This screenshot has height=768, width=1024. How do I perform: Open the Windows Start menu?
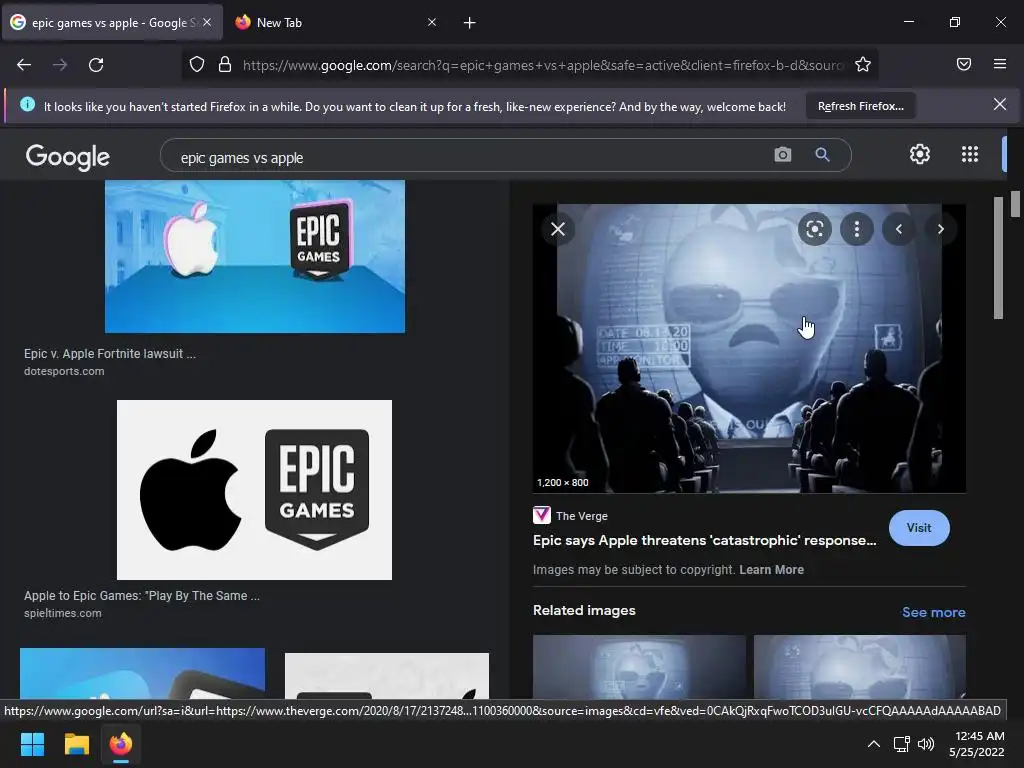point(32,744)
